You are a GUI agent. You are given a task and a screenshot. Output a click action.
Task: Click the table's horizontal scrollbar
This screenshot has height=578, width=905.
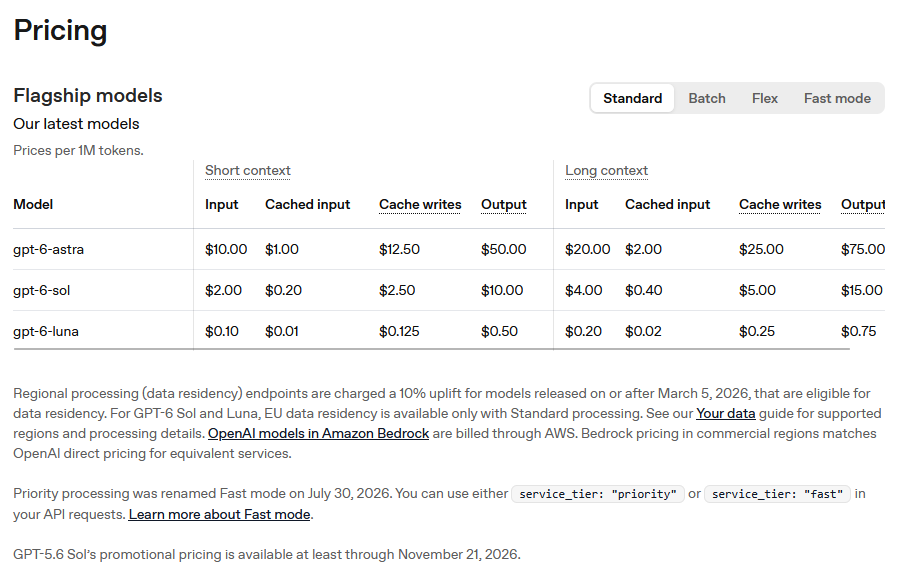pos(432,349)
